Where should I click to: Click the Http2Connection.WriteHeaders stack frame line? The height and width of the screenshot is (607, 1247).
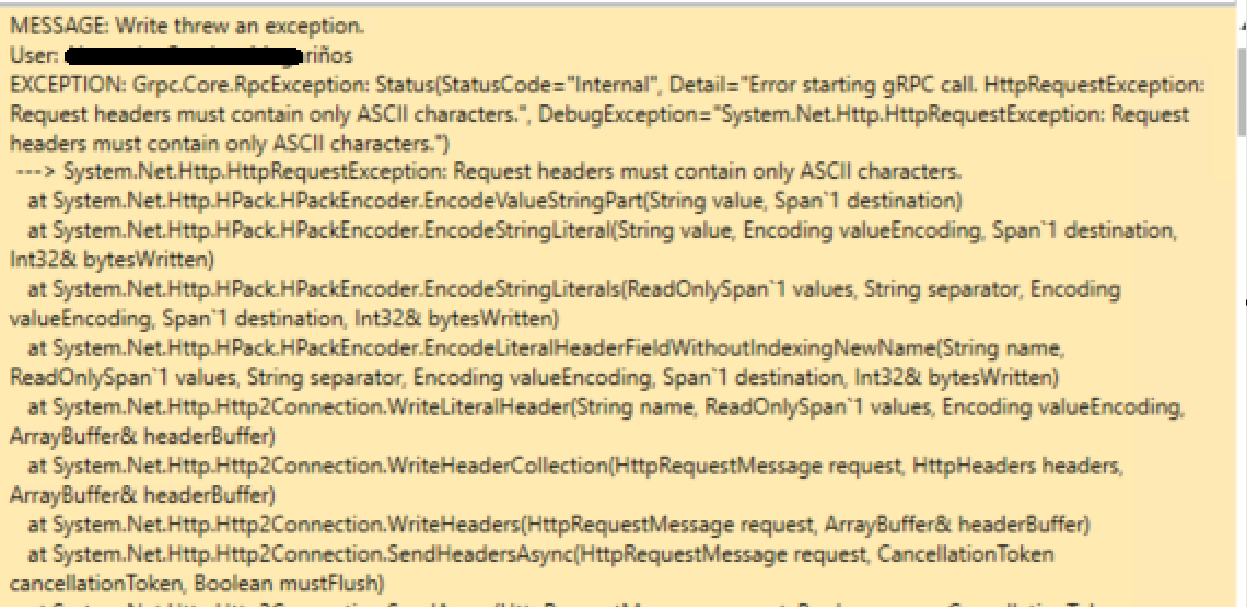560,526
